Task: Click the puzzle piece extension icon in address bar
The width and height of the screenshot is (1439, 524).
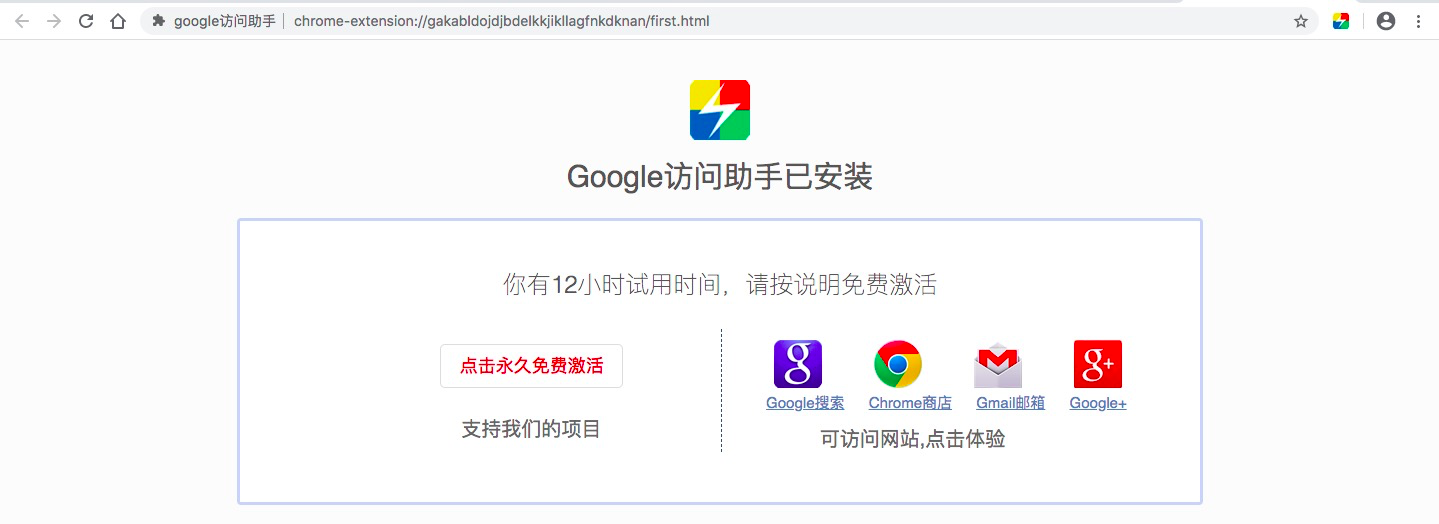Action: tap(158, 20)
